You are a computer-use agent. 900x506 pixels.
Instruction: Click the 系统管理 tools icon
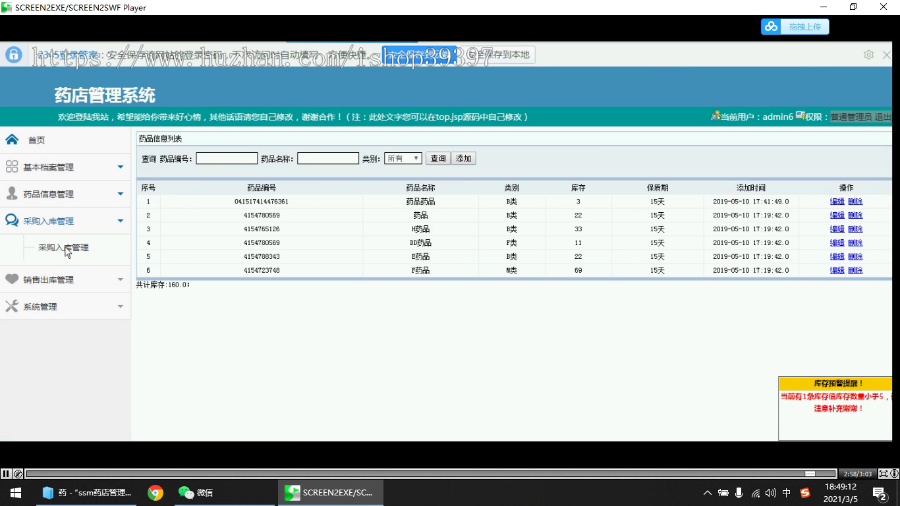coord(11,306)
